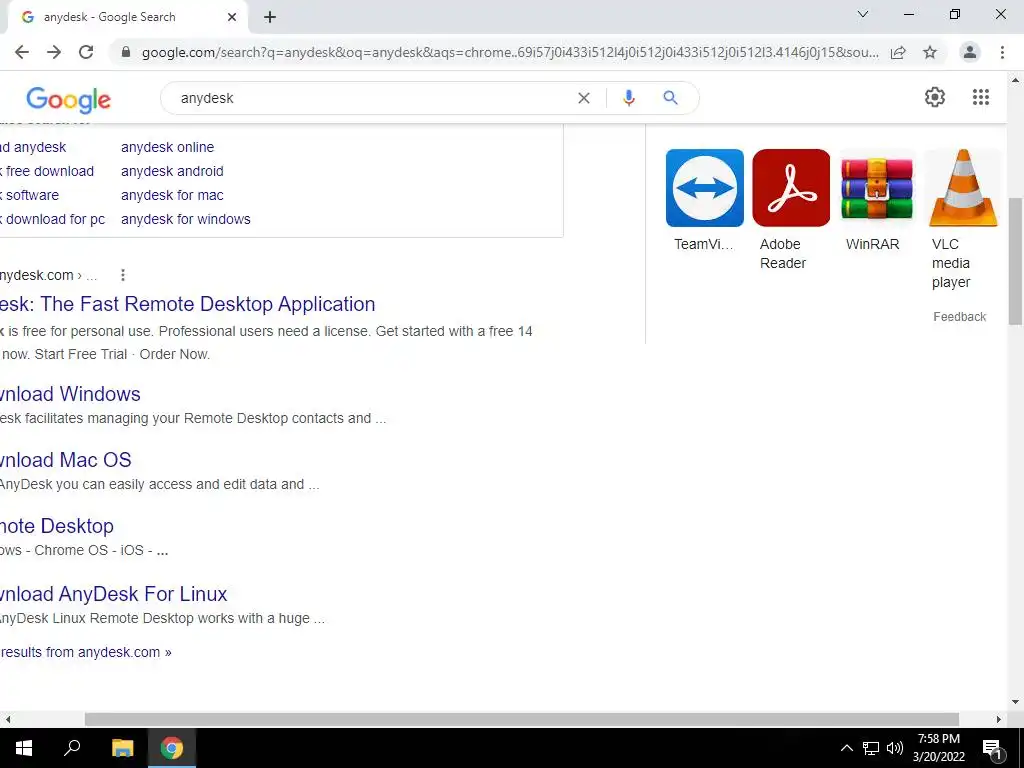Click the address bar URL
1024x768 pixels.
point(509,52)
